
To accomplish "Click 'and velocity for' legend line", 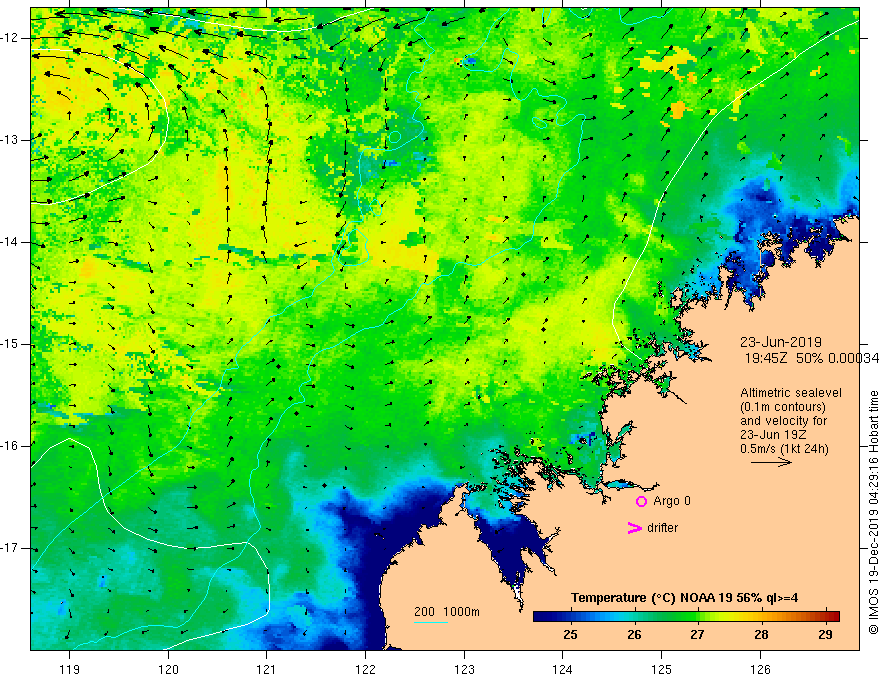I will click(x=783, y=421).
